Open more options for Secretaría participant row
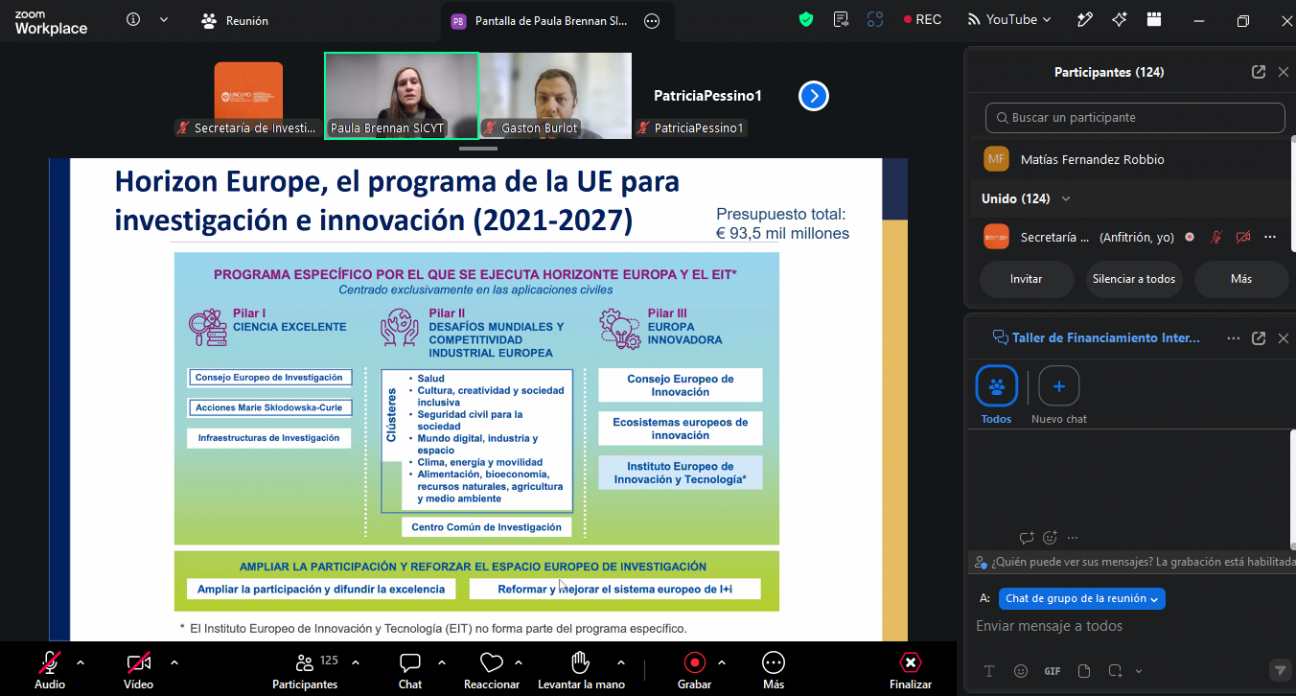Viewport: 1296px width, 696px height. pyautogui.click(x=1270, y=237)
